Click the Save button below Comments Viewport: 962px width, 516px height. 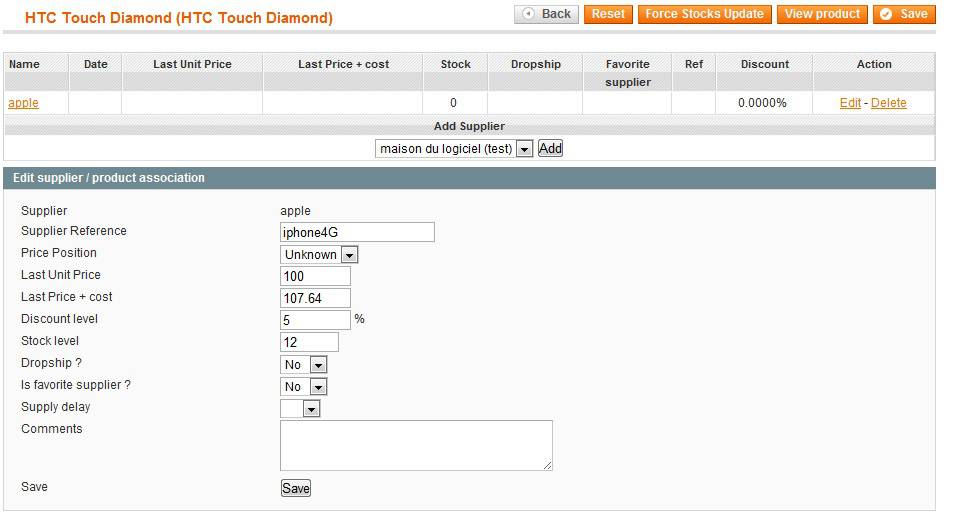click(x=296, y=488)
